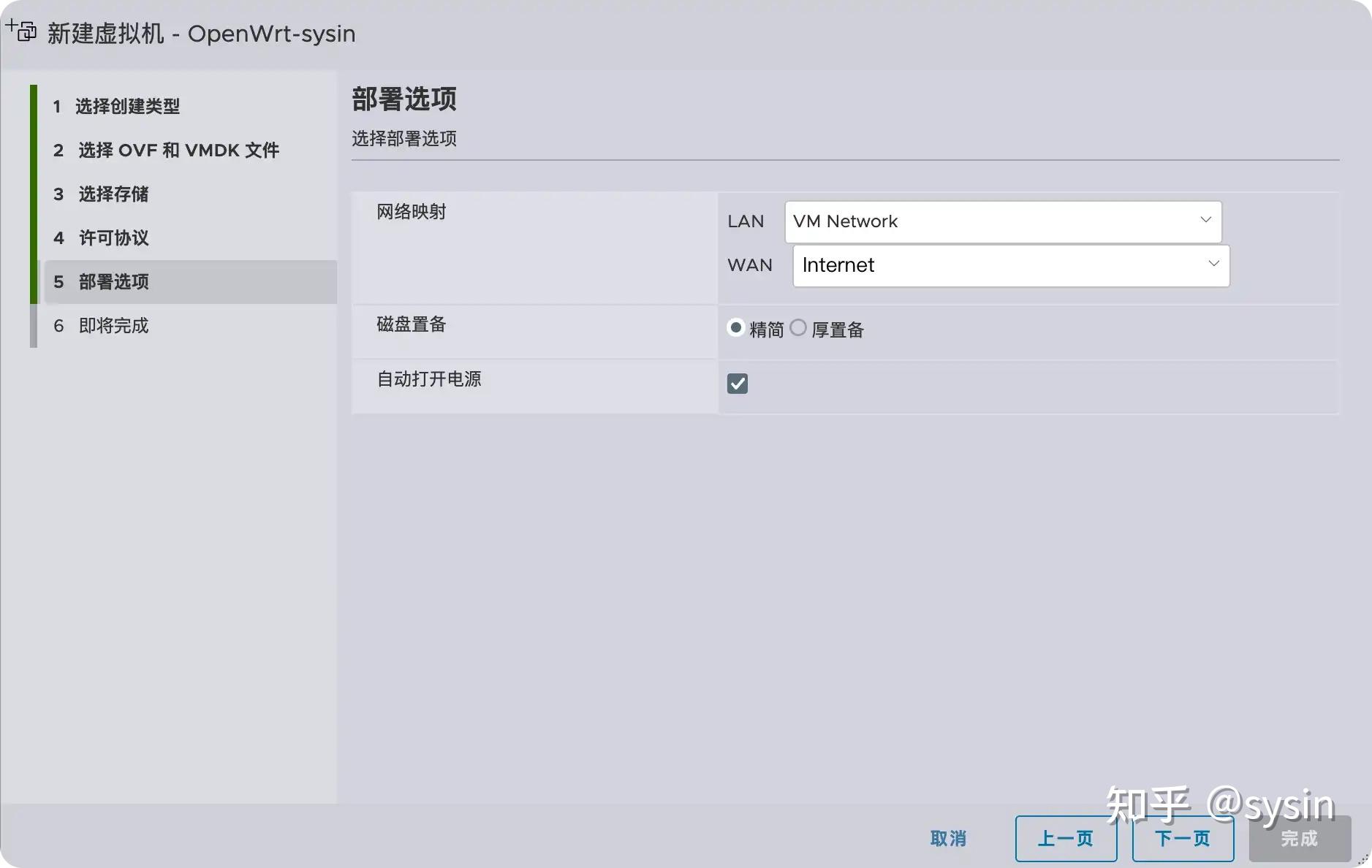Expand the chevron on the Internet selector
The width and height of the screenshot is (1372, 868).
(1213, 264)
